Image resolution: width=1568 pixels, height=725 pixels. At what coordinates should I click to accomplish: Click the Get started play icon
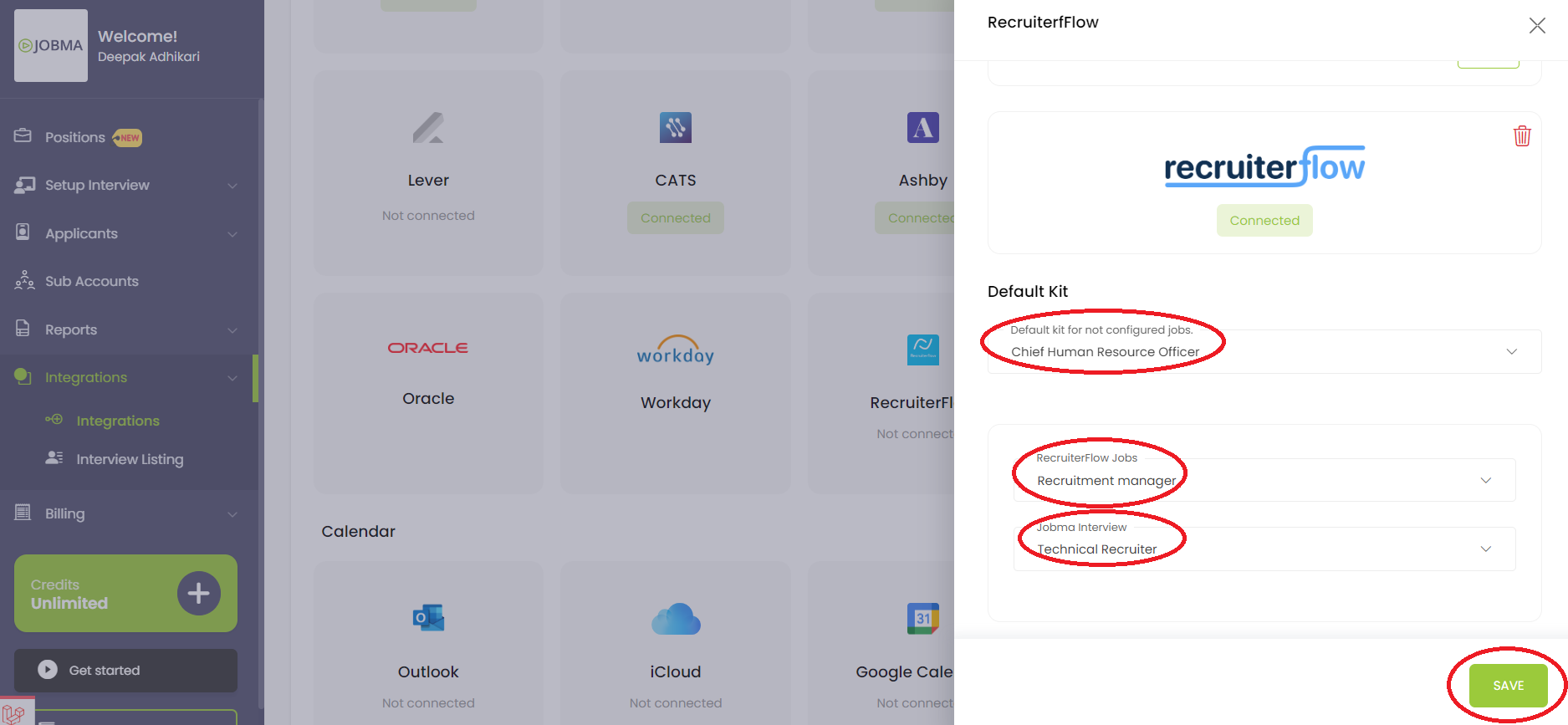point(48,670)
